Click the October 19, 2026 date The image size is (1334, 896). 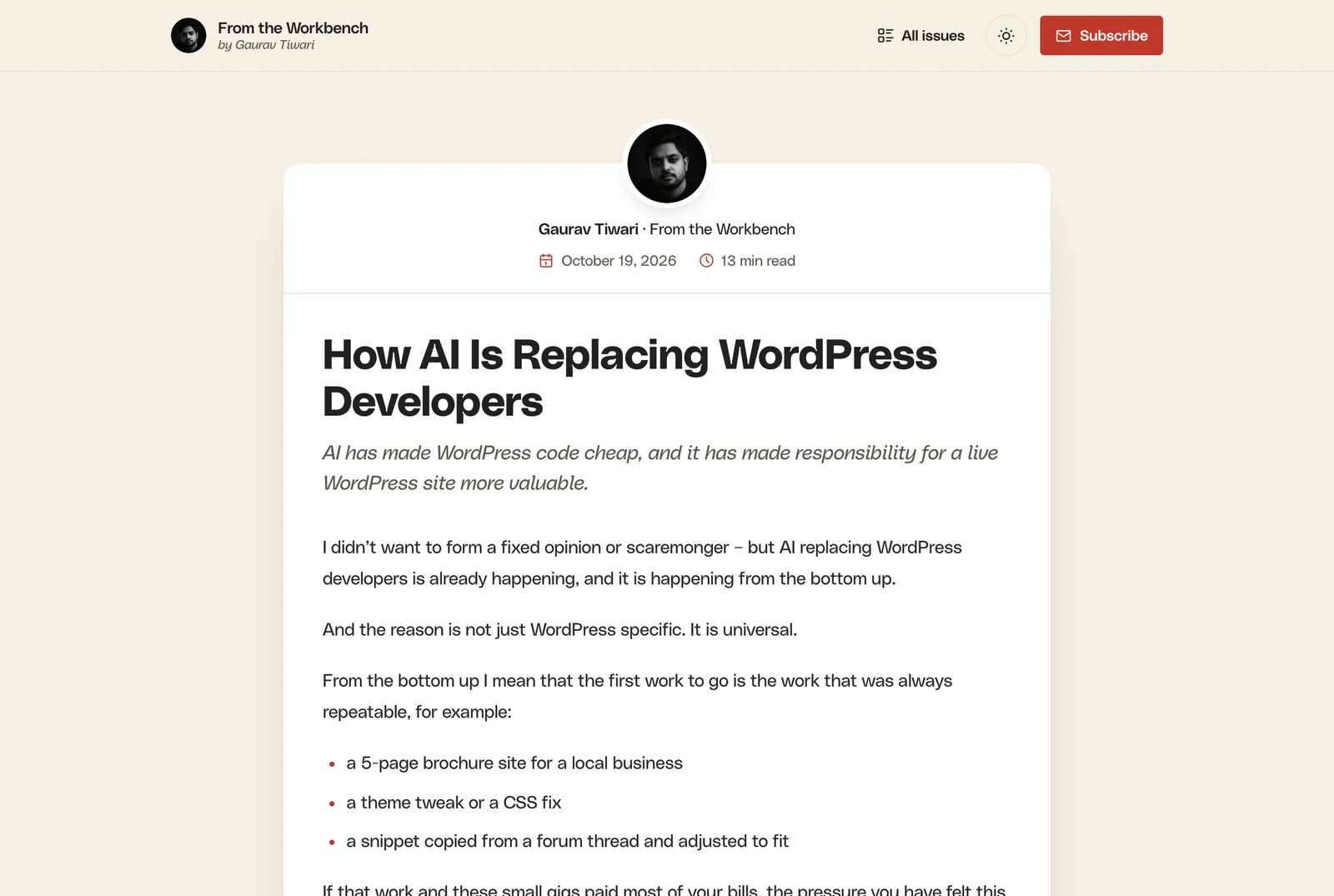(x=619, y=261)
